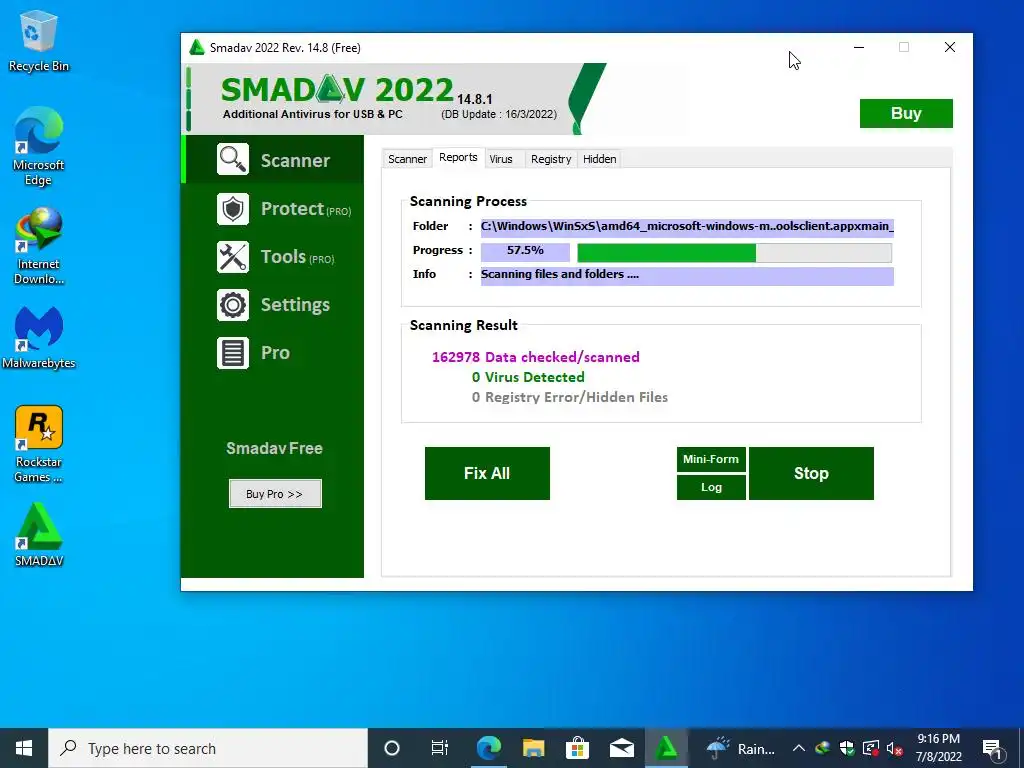Viewport: 1024px width, 768px height.
Task: Click the Pro list icon in sidebar
Action: click(233, 353)
